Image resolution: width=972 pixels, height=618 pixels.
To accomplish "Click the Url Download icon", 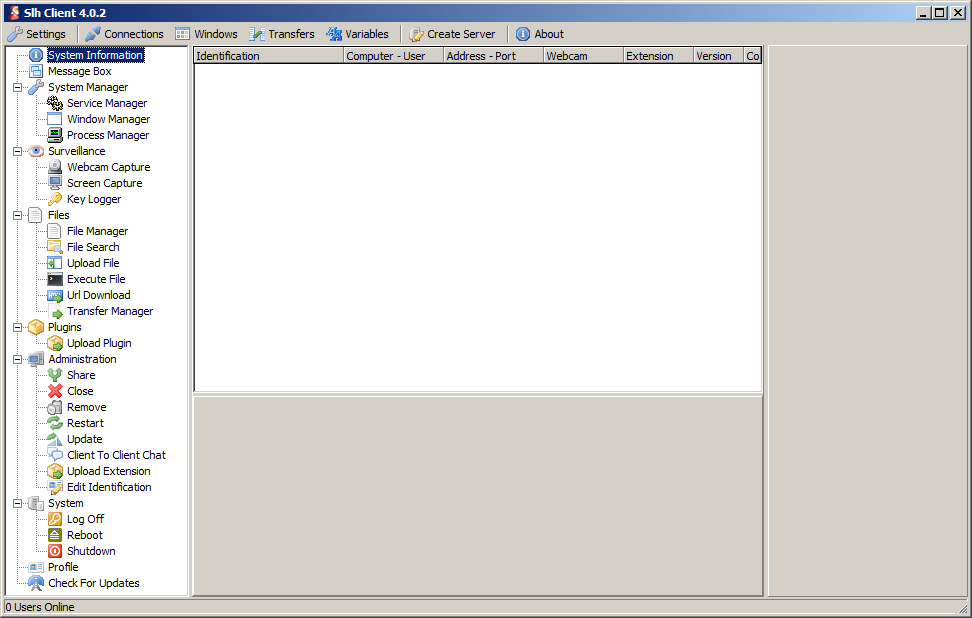I will point(55,295).
